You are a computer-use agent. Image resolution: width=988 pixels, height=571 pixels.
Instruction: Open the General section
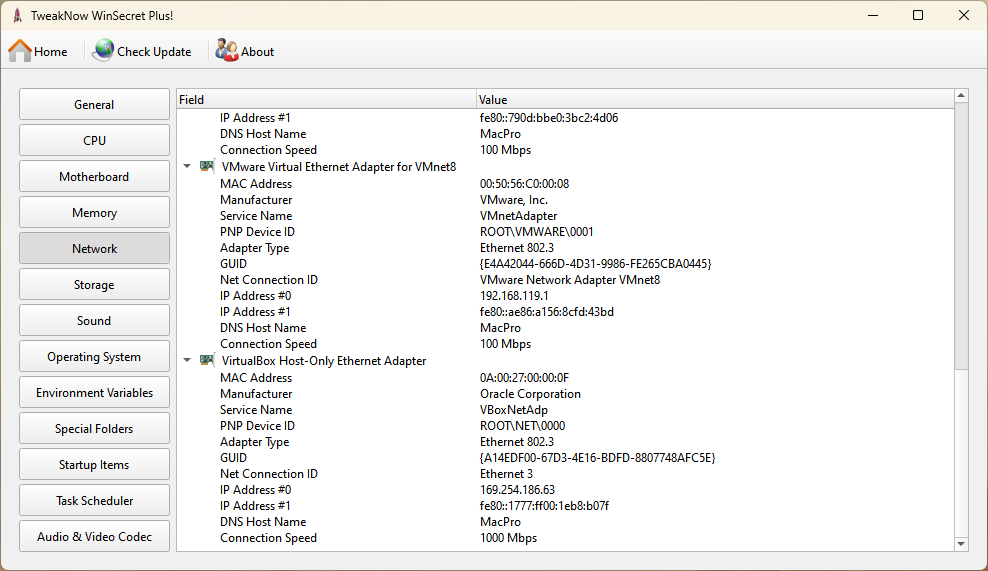click(x=95, y=104)
